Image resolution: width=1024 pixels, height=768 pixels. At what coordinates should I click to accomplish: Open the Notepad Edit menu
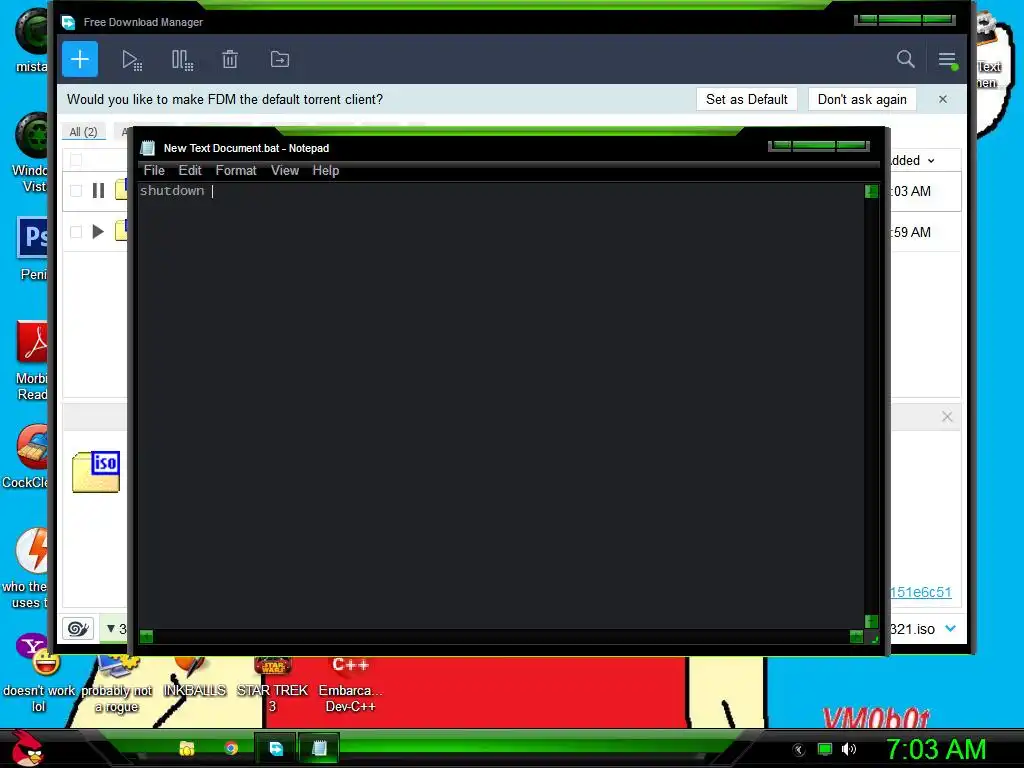click(190, 170)
